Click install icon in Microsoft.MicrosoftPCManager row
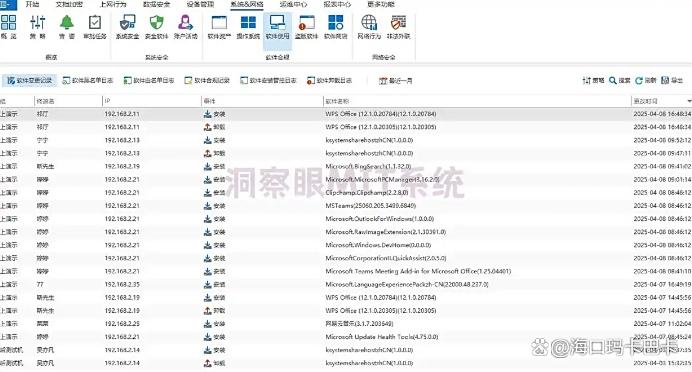 click(x=207, y=180)
